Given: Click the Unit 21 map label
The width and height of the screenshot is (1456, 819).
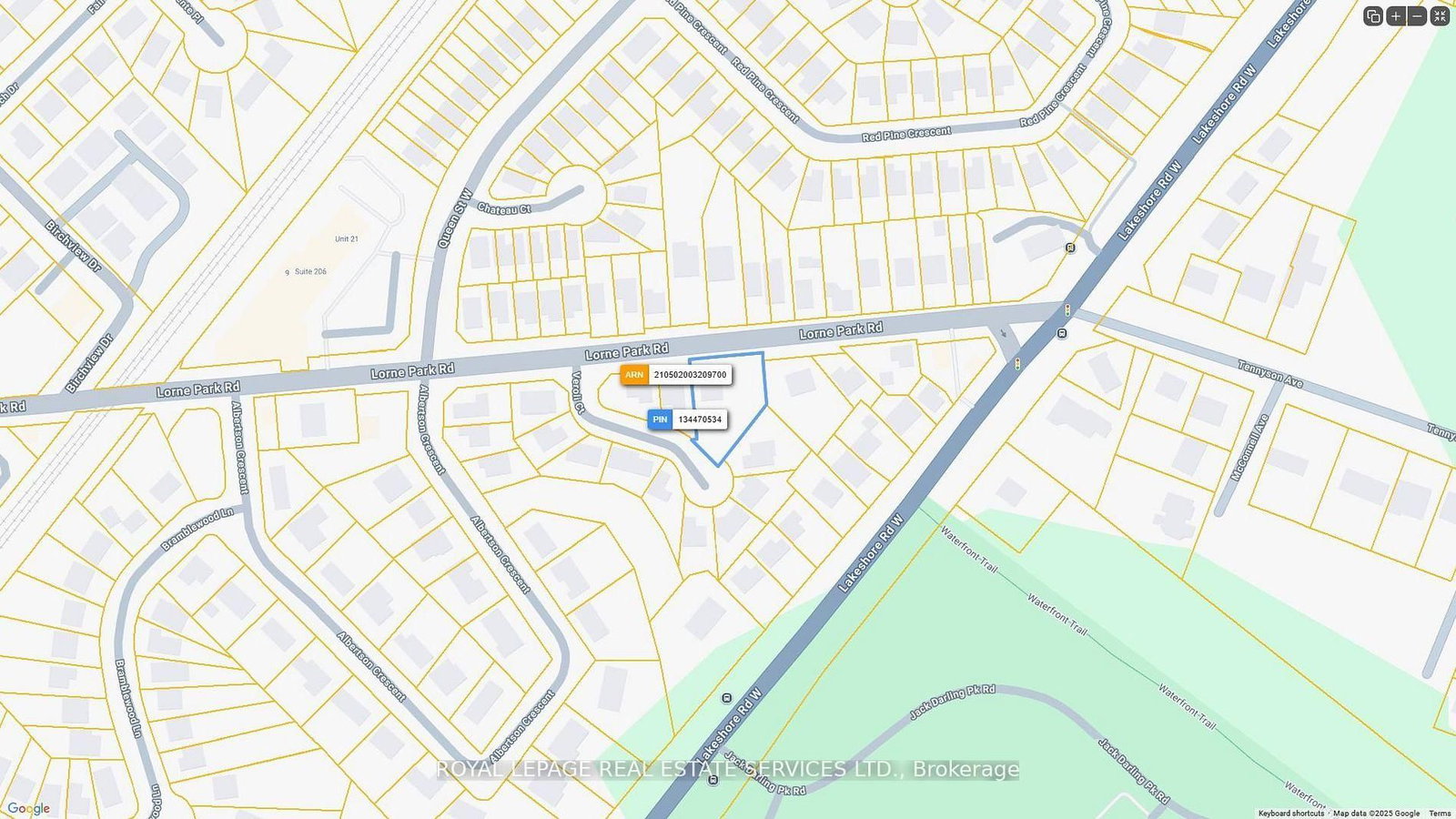Looking at the screenshot, I should 347,239.
